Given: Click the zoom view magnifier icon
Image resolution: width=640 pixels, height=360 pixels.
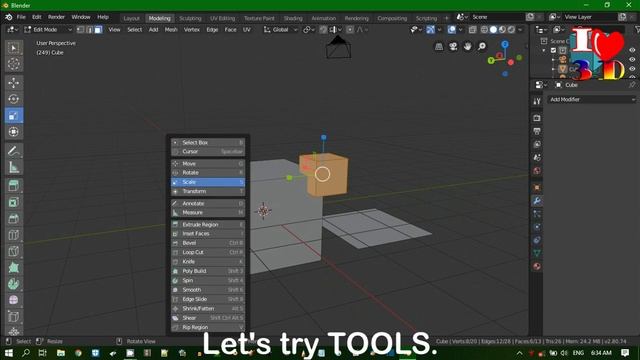Looking at the screenshot, I should pos(482,47).
